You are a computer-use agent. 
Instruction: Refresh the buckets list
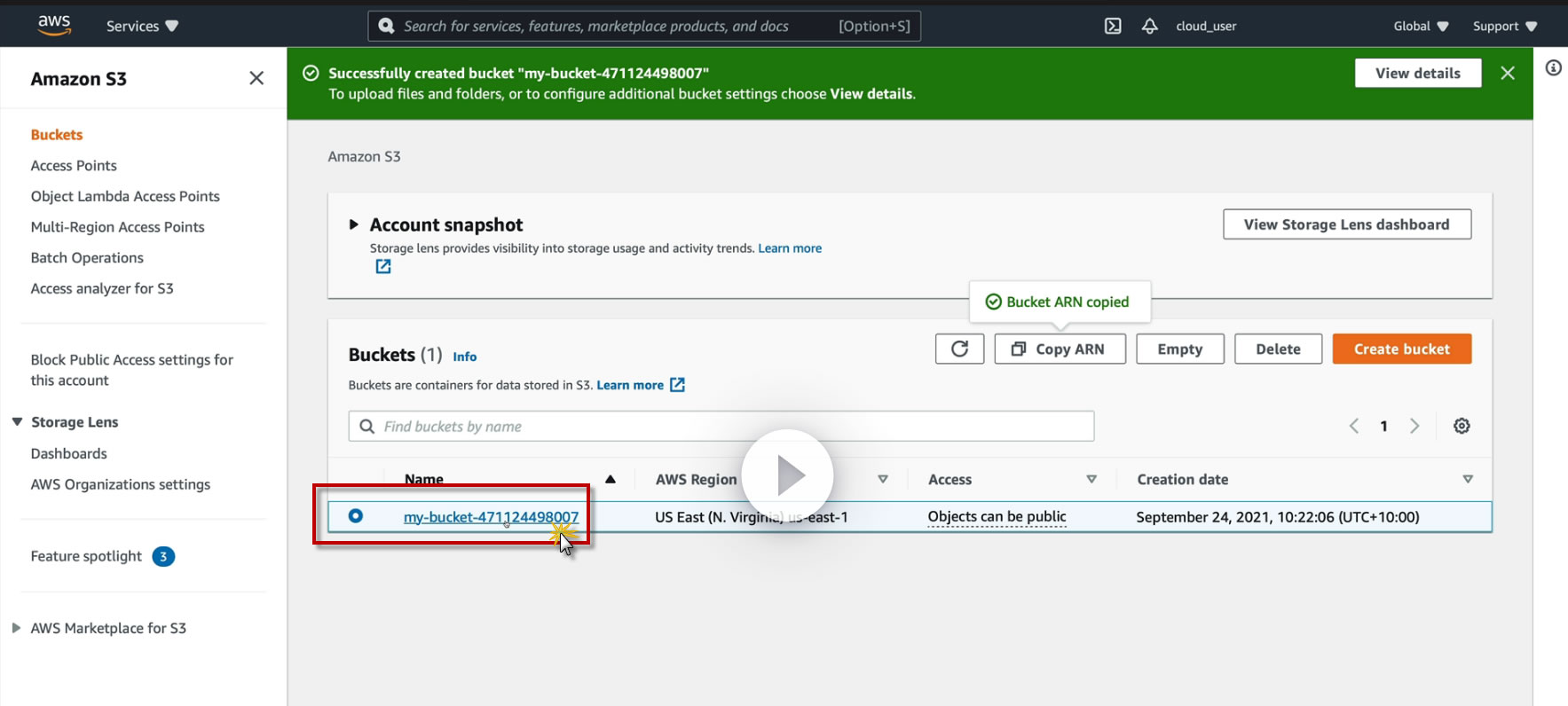pyautogui.click(x=959, y=349)
